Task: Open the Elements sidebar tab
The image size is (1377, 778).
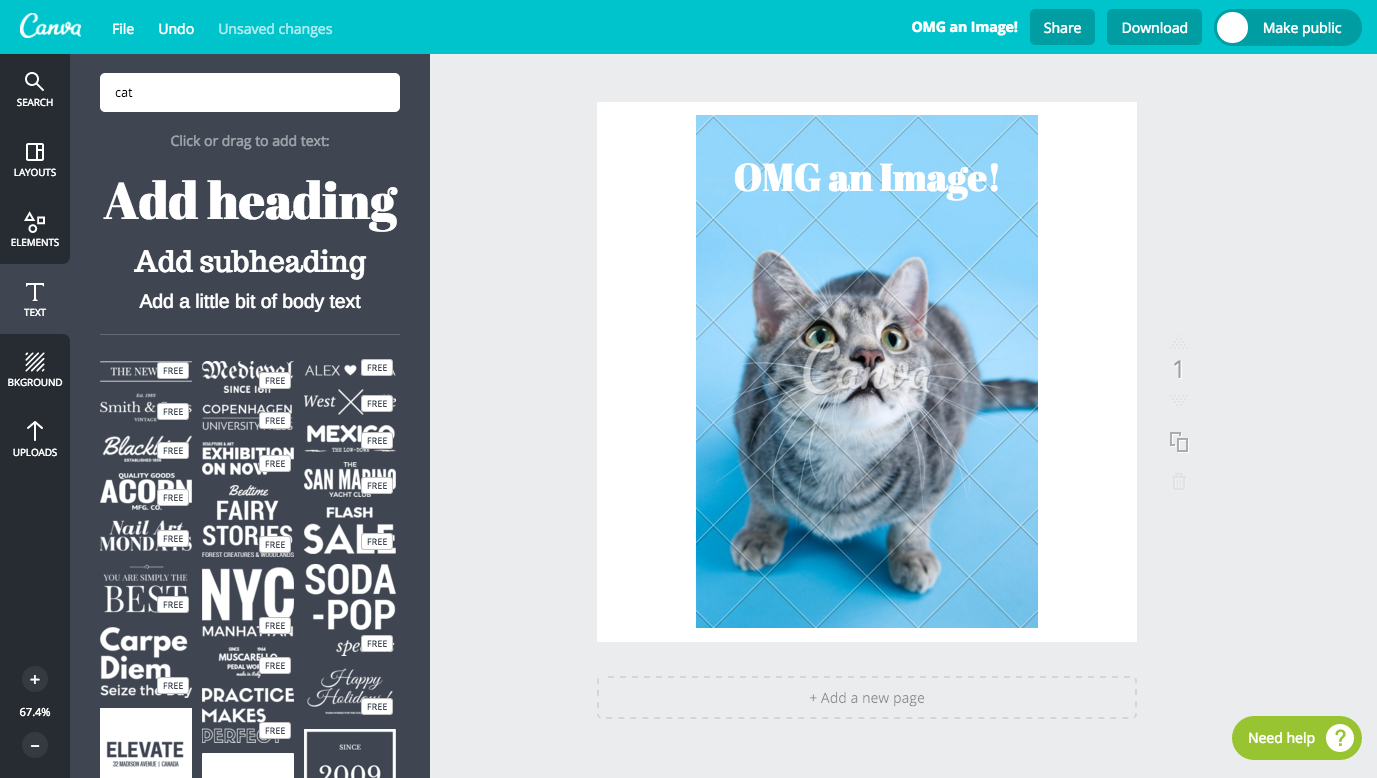Action: coord(35,229)
